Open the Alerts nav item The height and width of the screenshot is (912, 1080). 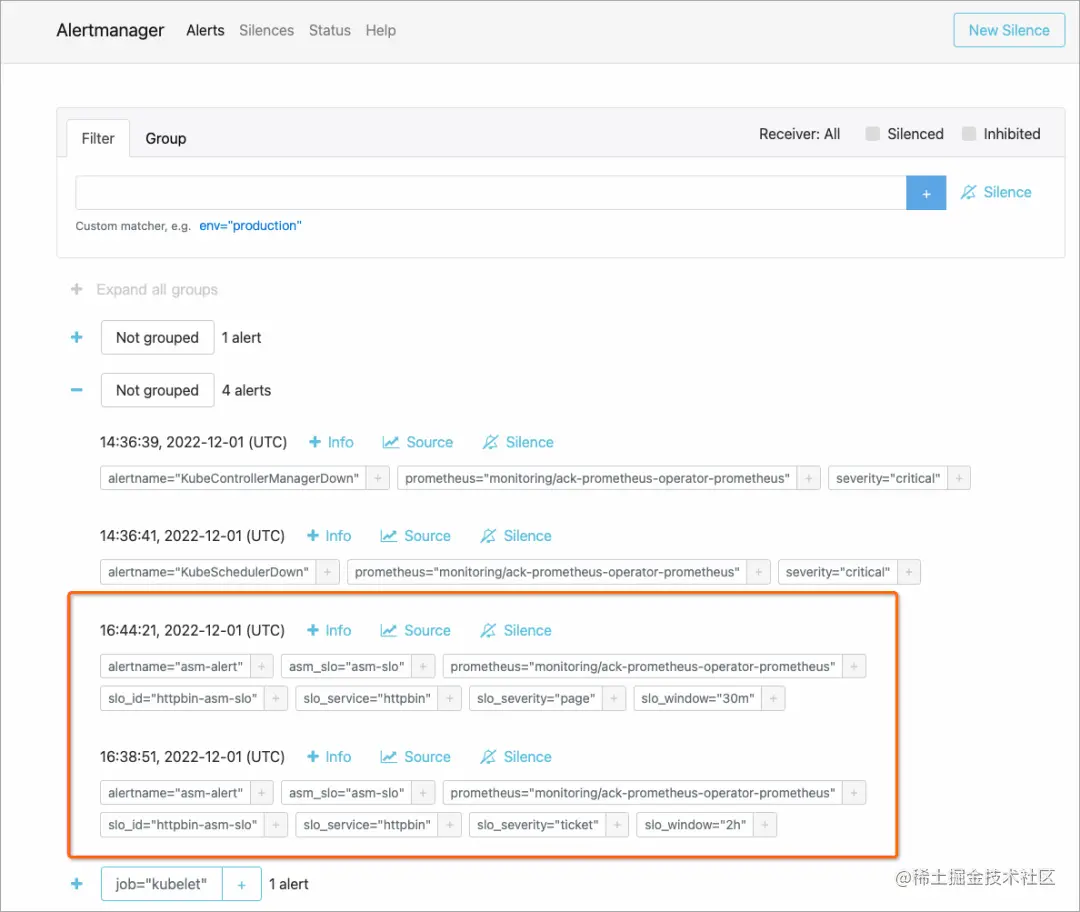pyautogui.click(x=205, y=30)
